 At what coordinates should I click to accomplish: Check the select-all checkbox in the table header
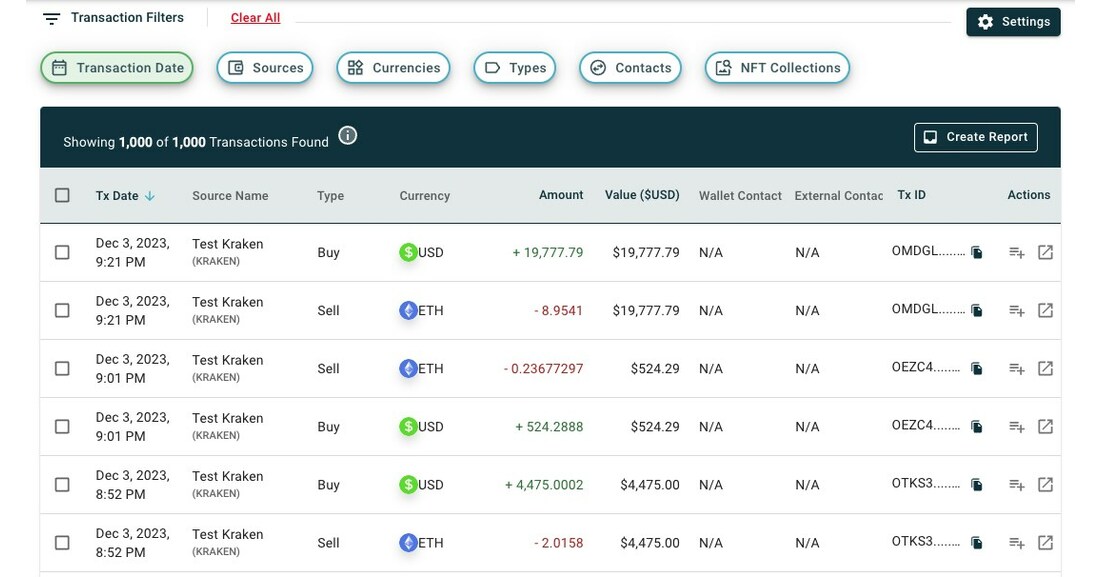point(61,195)
